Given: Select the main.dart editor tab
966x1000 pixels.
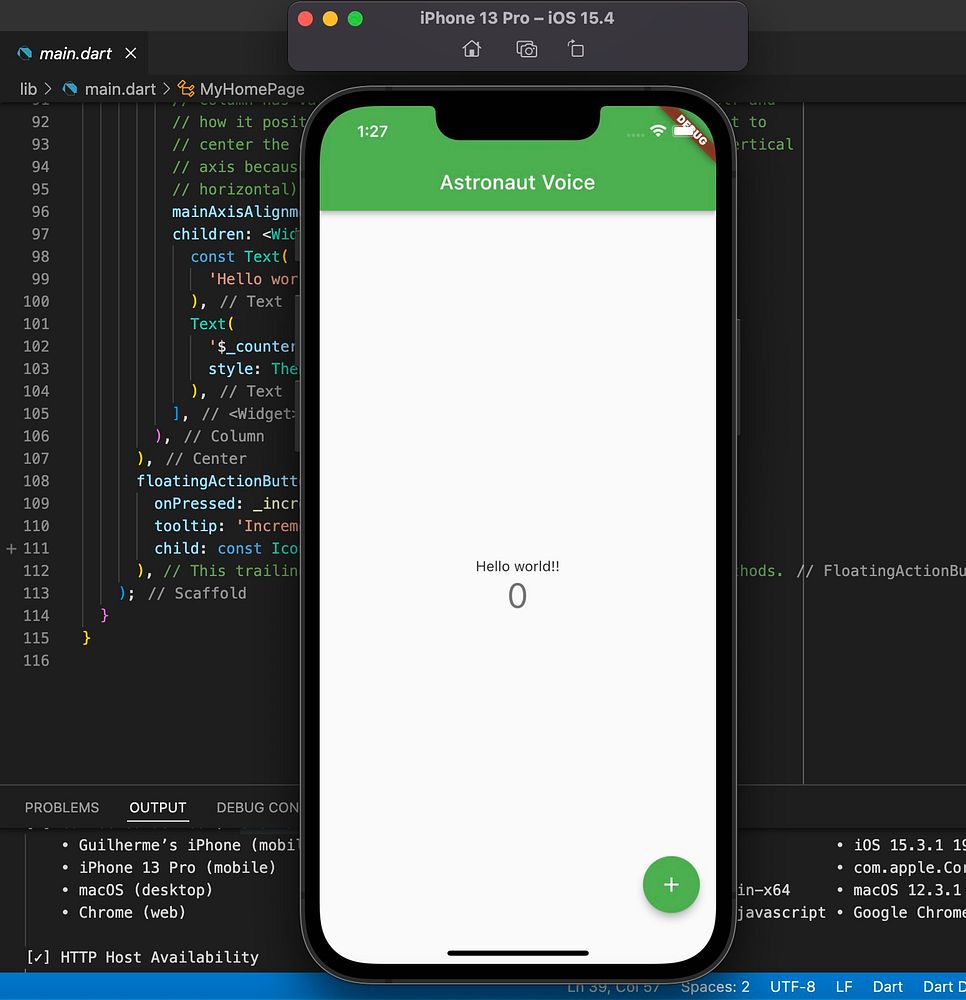Looking at the screenshot, I should tap(75, 54).
